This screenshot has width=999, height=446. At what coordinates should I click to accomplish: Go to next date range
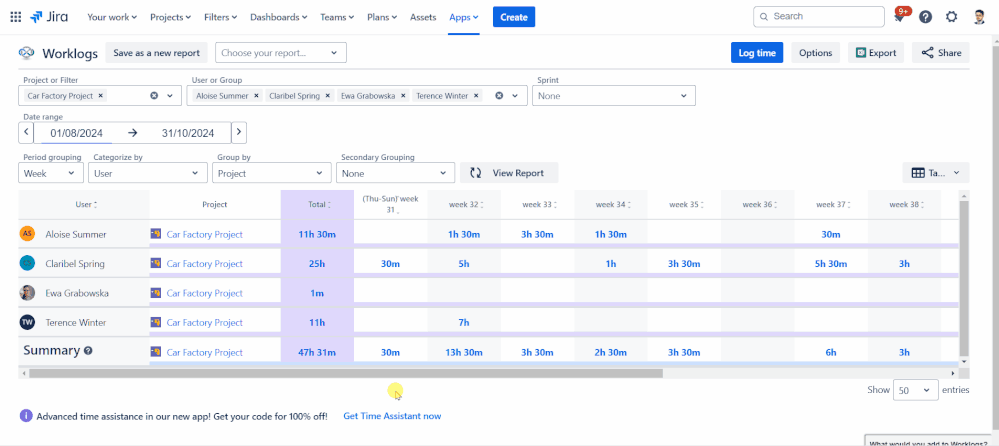(239, 133)
